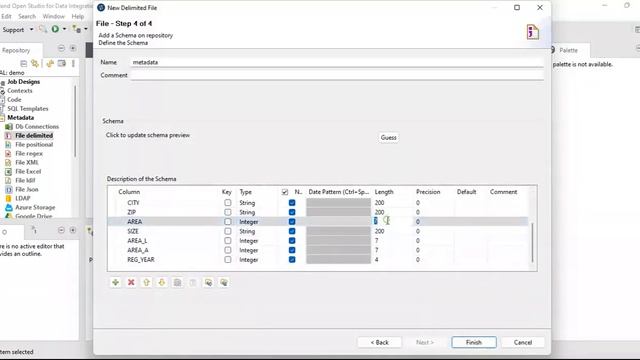The width and height of the screenshot is (640, 360).
Task: Add a new schema column with plus icon
Action: pos(116,282)
